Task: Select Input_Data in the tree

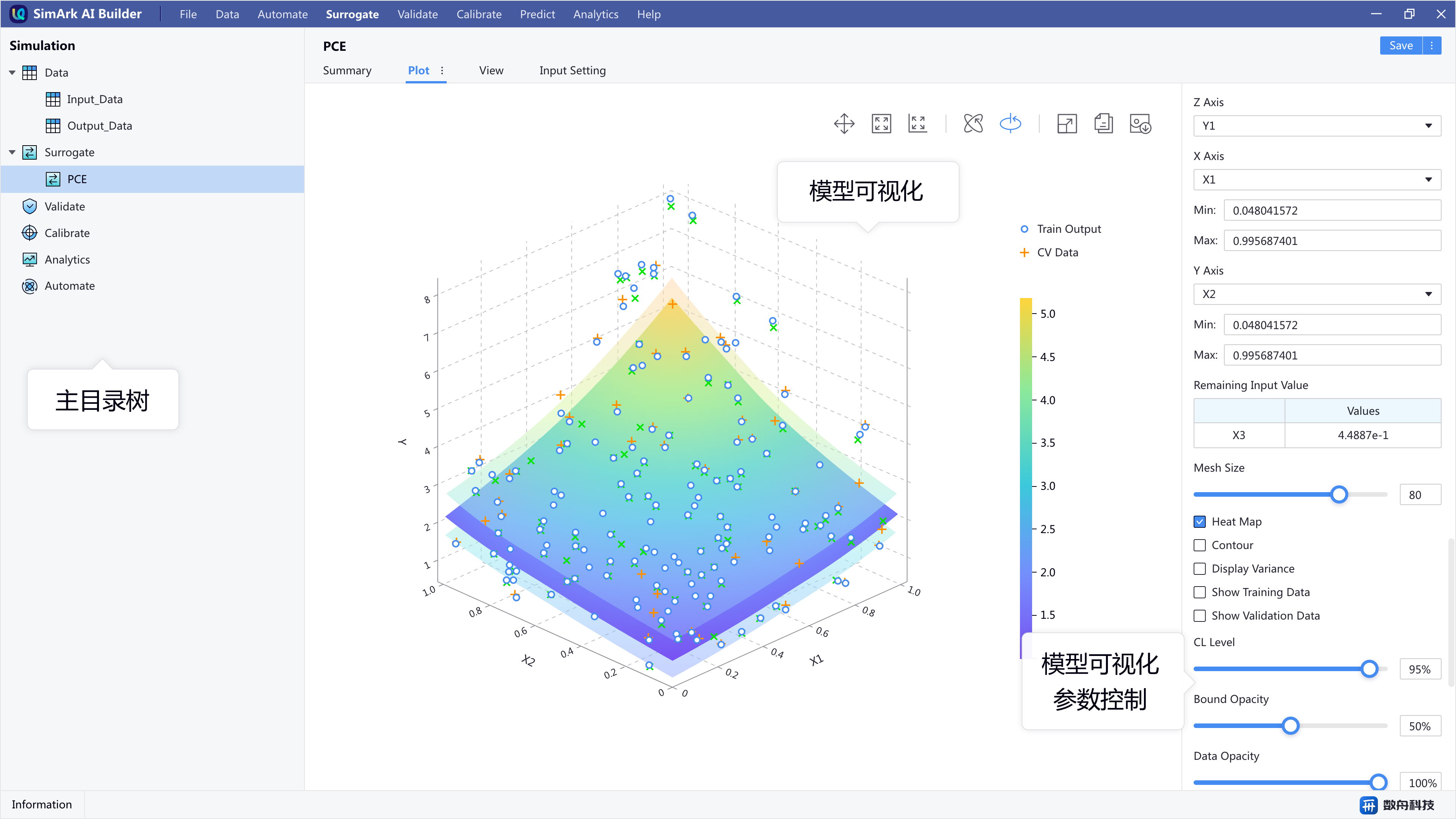Action: [x=94, y=99]
